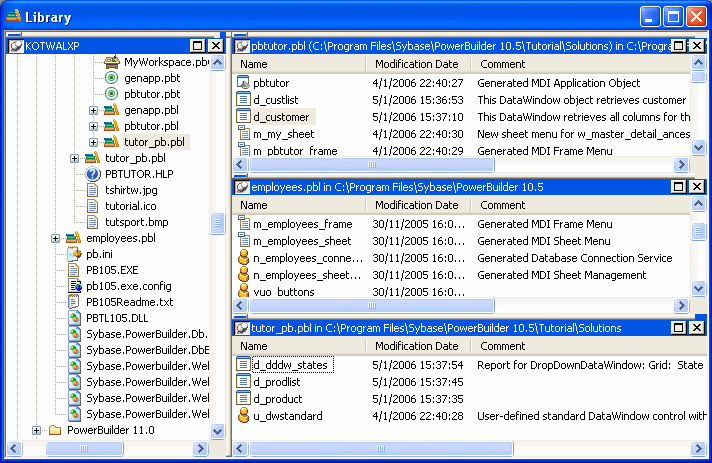Screen dimensions: 712x463
Task: Expand the genapp.pbl tree node
Action: (93, 110)
